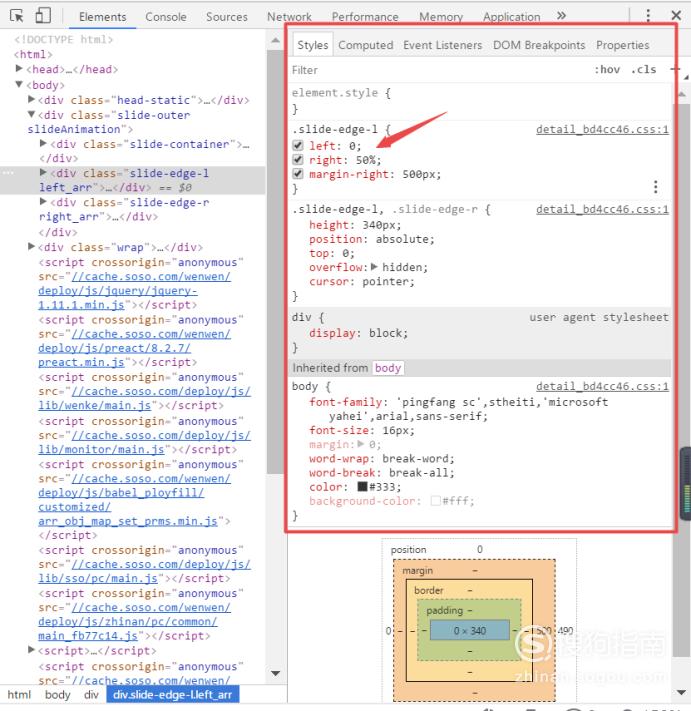Image resolution: width=691 pixels, height=711 pixels.
Task: Uncheck the right: 50% property checkbox
Action: [x=297, y=160]
